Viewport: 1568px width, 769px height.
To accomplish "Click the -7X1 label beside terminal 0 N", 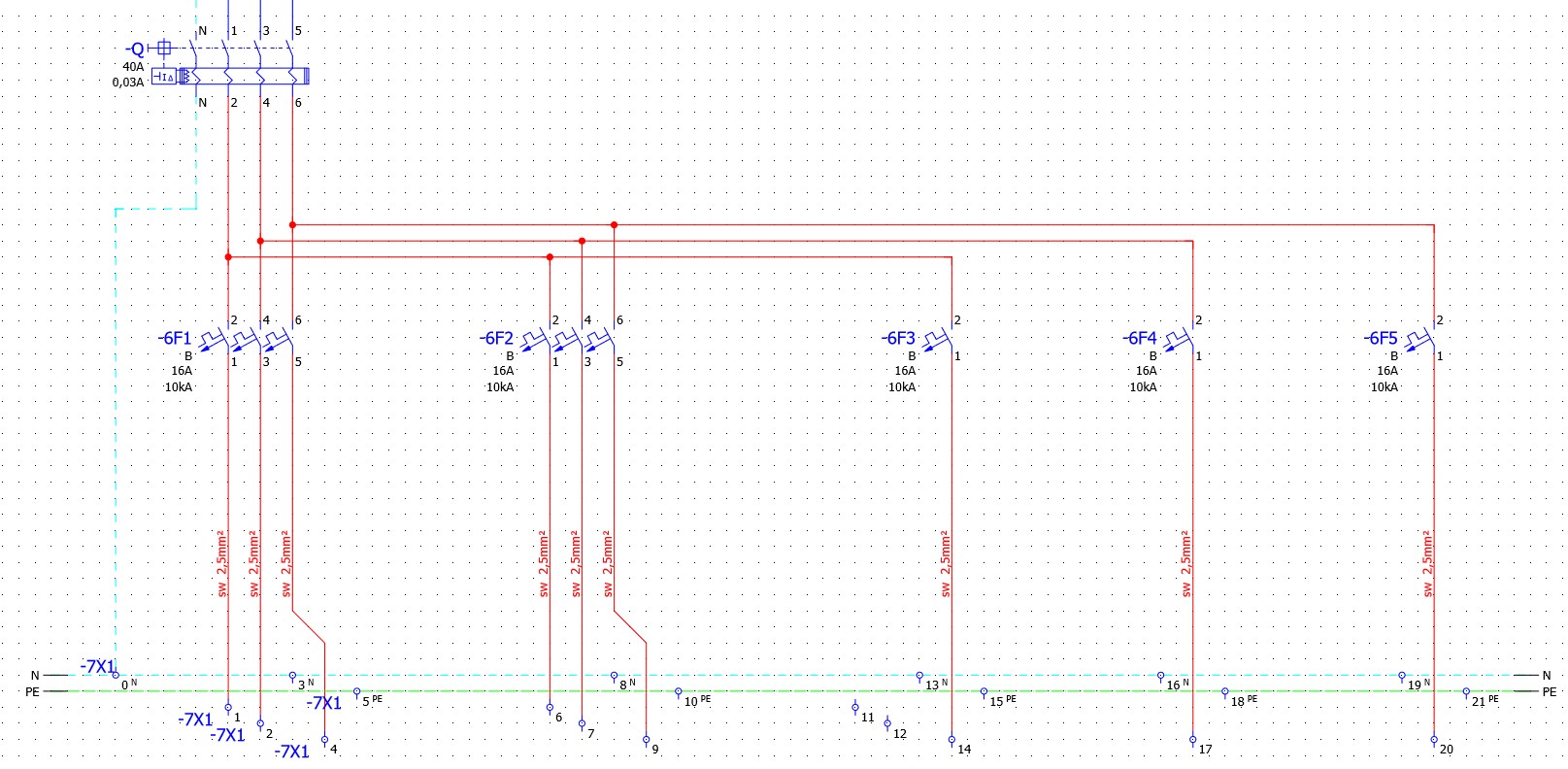I will click(97, 666).
